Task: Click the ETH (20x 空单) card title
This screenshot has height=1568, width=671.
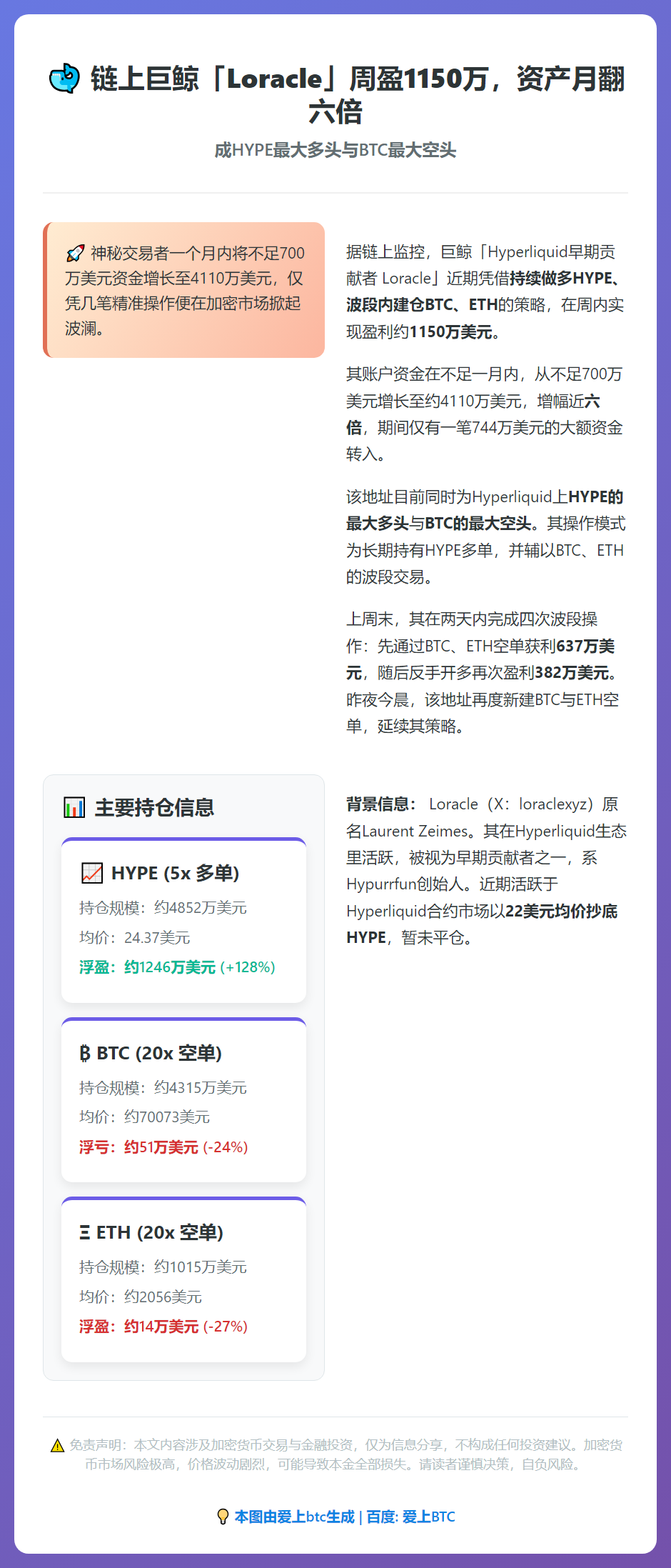Action: point(160,1232)
